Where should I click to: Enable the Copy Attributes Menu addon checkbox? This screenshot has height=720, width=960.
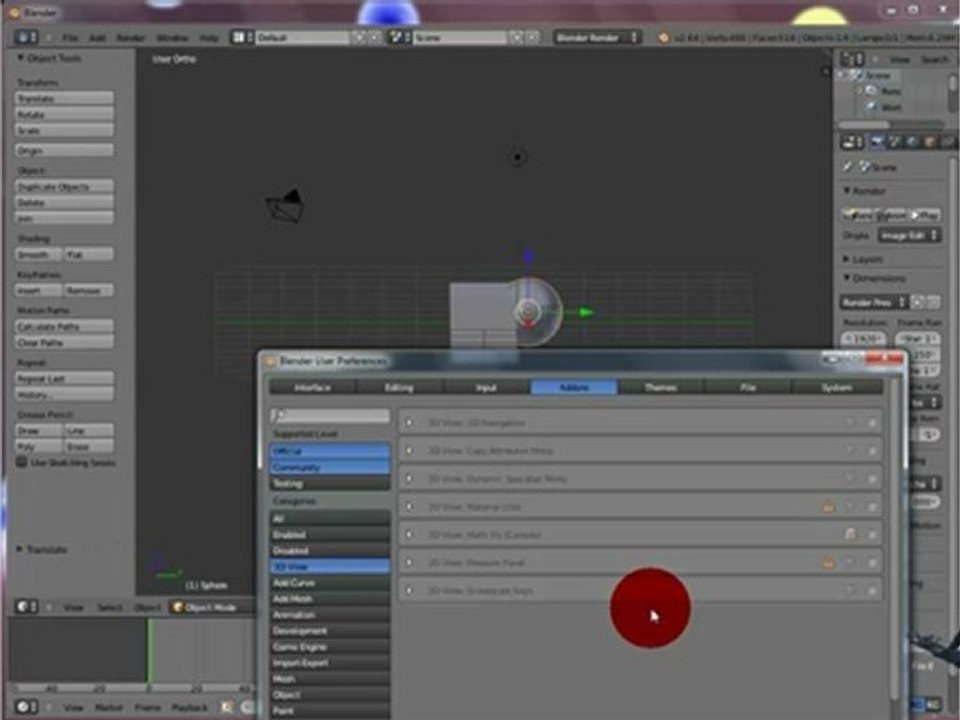(872, 451)
